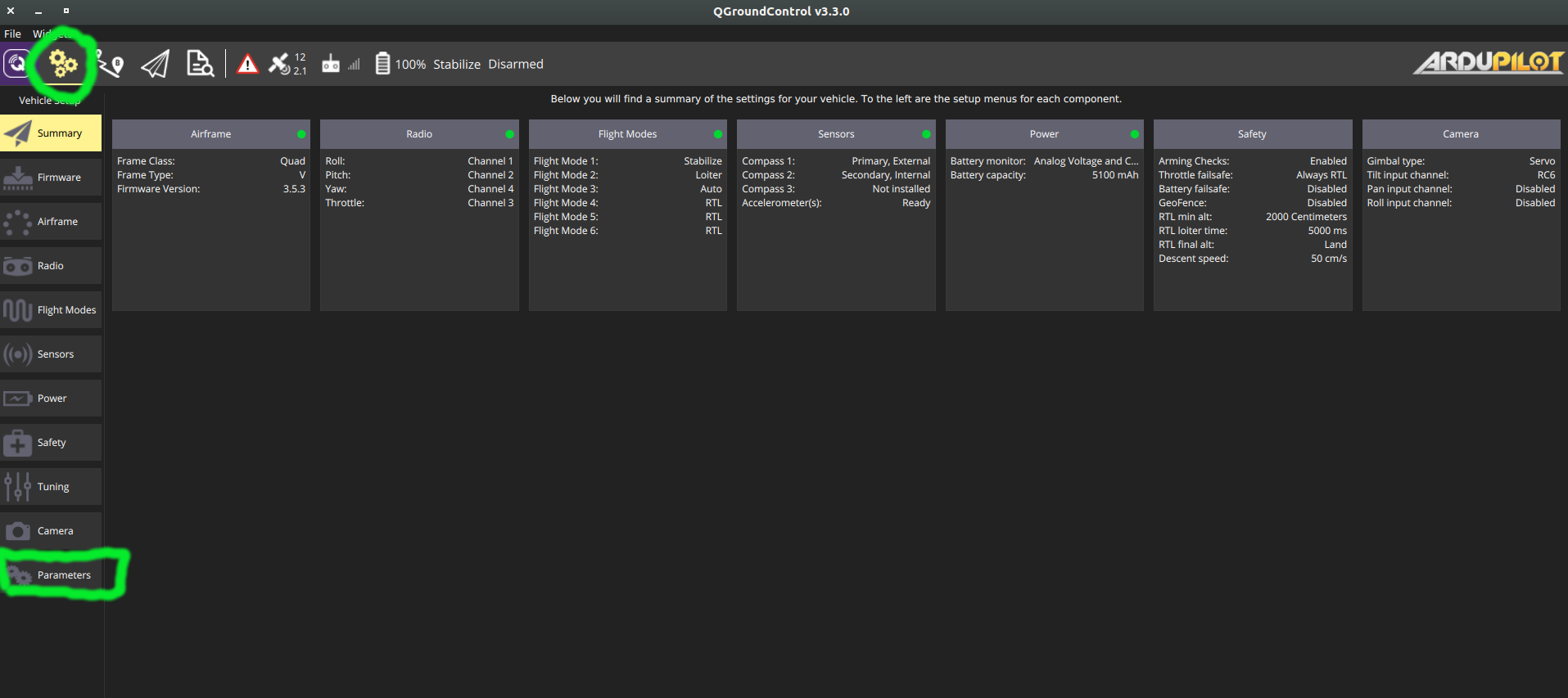This screenshot has width=1568, height=698.
Task: Click the battery 100% indicator
Action: 400,64
